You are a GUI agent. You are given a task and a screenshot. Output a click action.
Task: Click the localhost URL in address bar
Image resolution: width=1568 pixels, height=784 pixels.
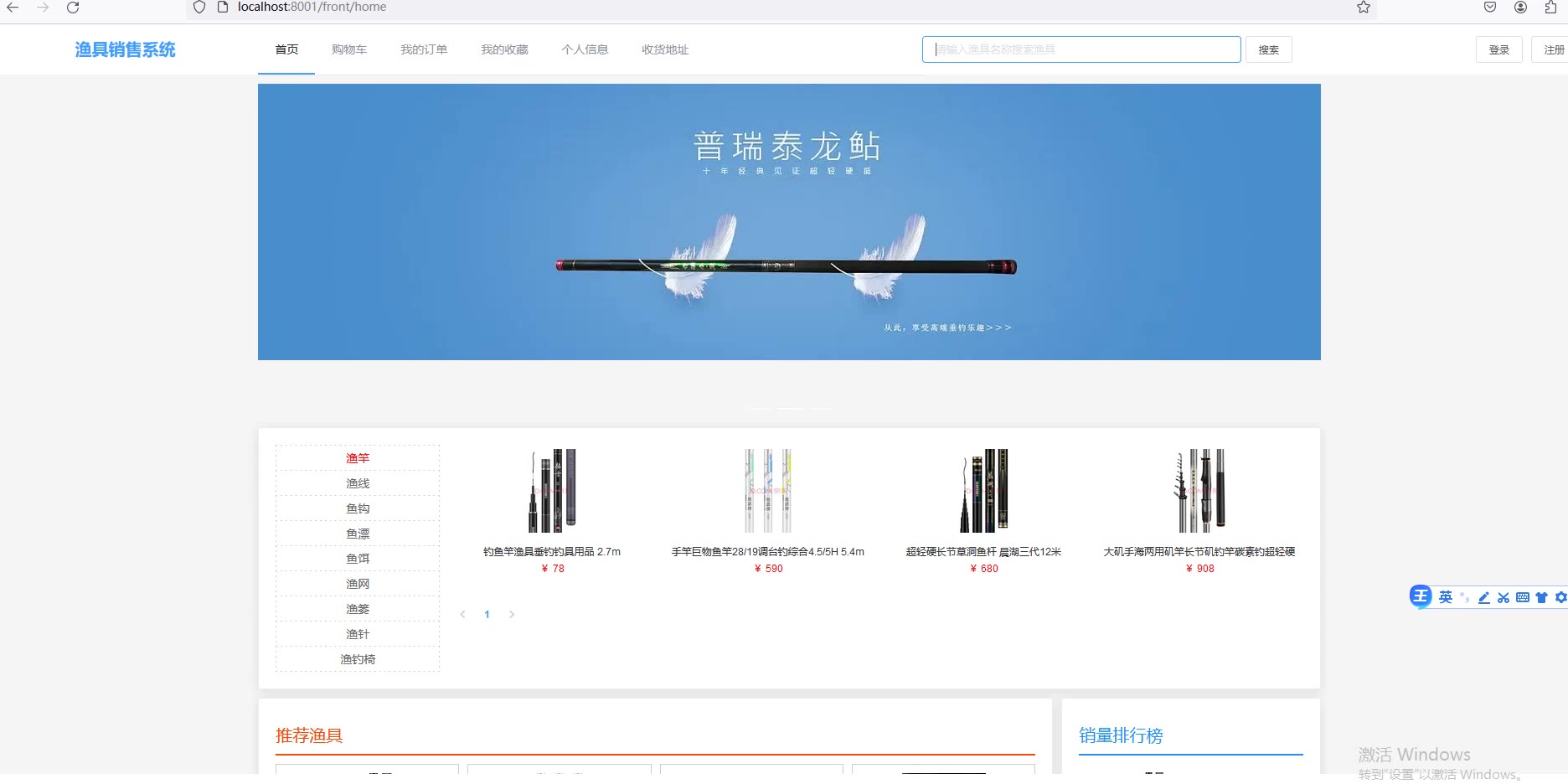pyautogui.click(x=312, y=8)
